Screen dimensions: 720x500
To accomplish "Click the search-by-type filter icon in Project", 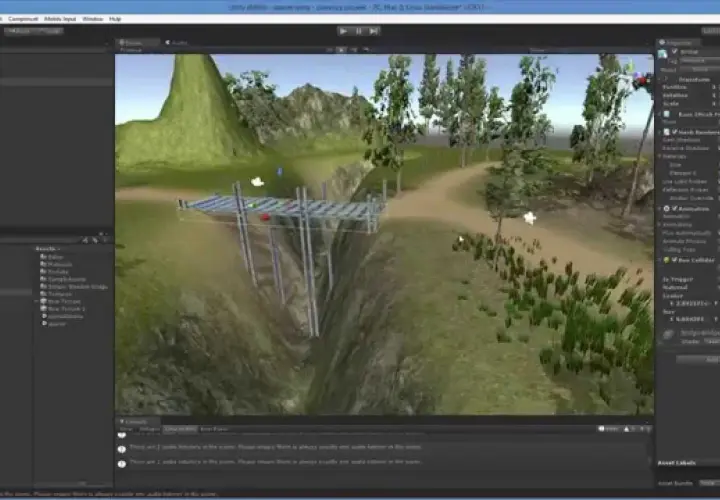I will (85, 240).
